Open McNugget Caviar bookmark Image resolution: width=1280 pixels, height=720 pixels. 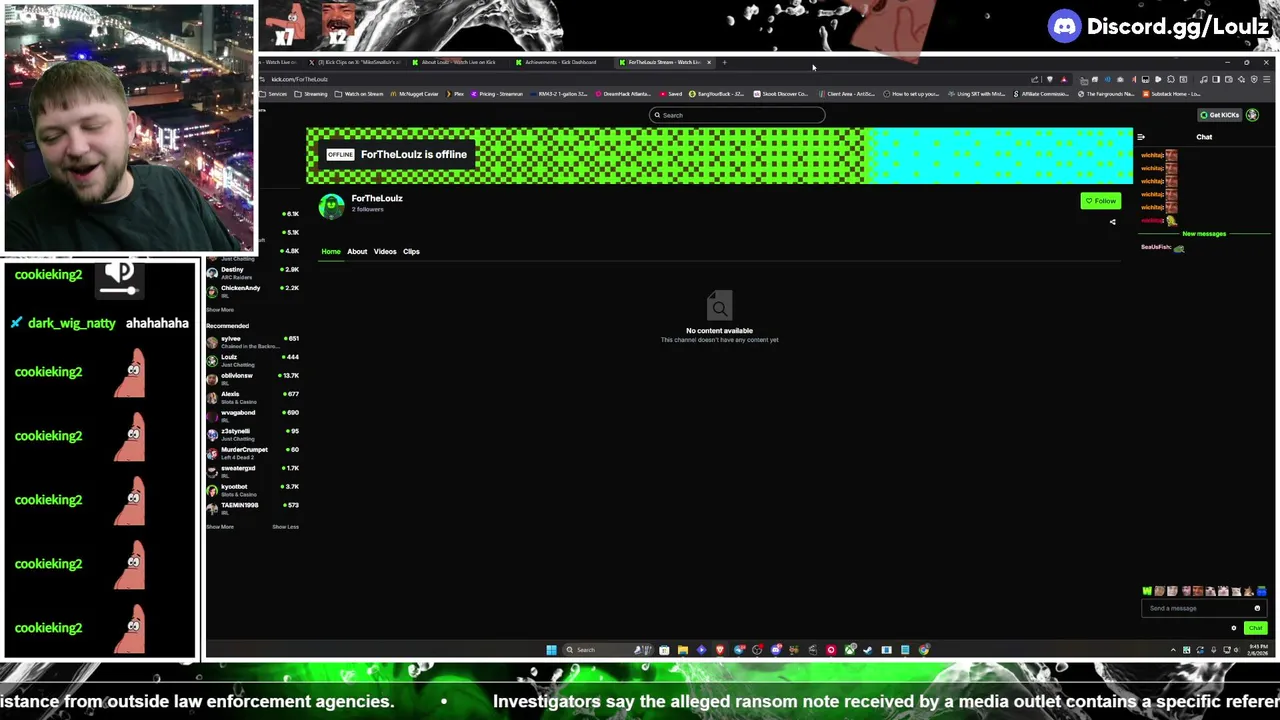pyautogui.click(x=414, y=94)
